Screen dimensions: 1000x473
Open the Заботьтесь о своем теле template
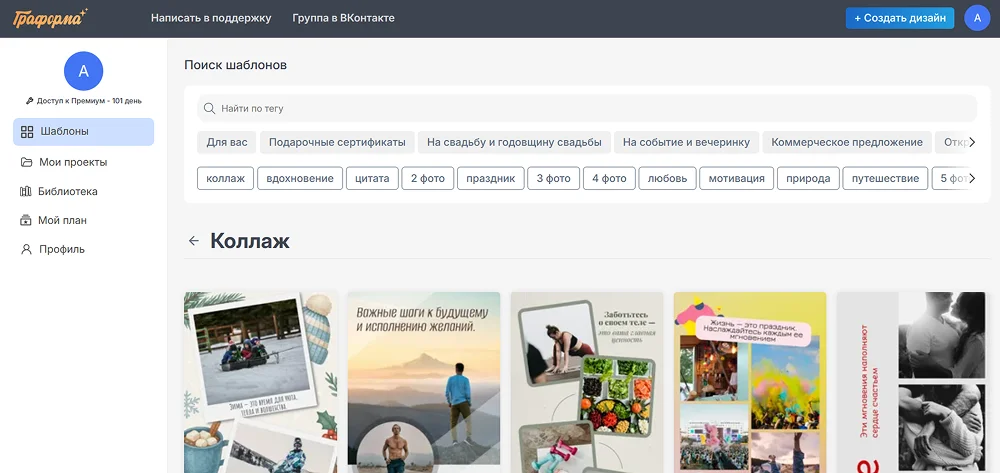coord(587,382)
